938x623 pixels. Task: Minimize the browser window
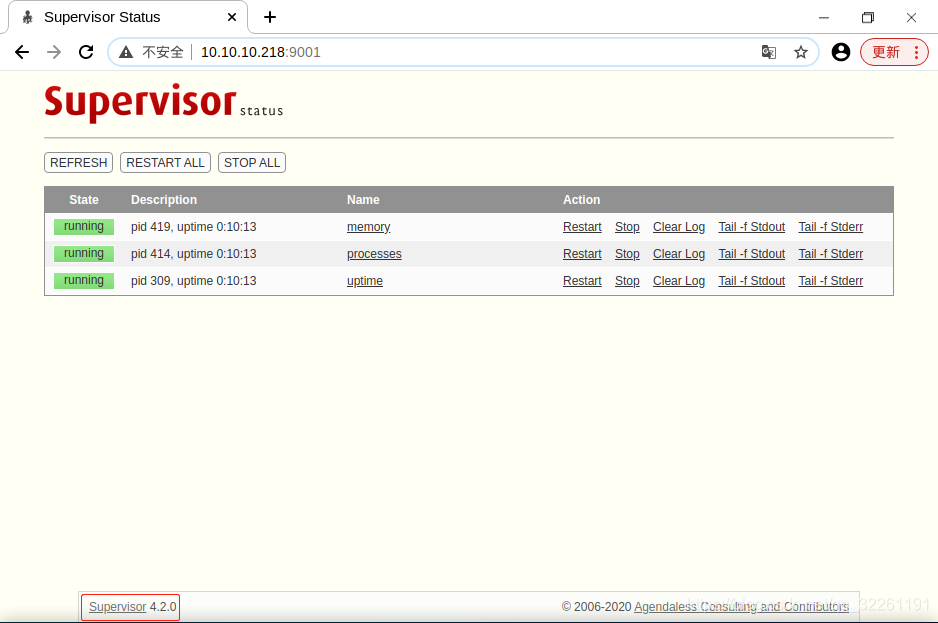824,18
